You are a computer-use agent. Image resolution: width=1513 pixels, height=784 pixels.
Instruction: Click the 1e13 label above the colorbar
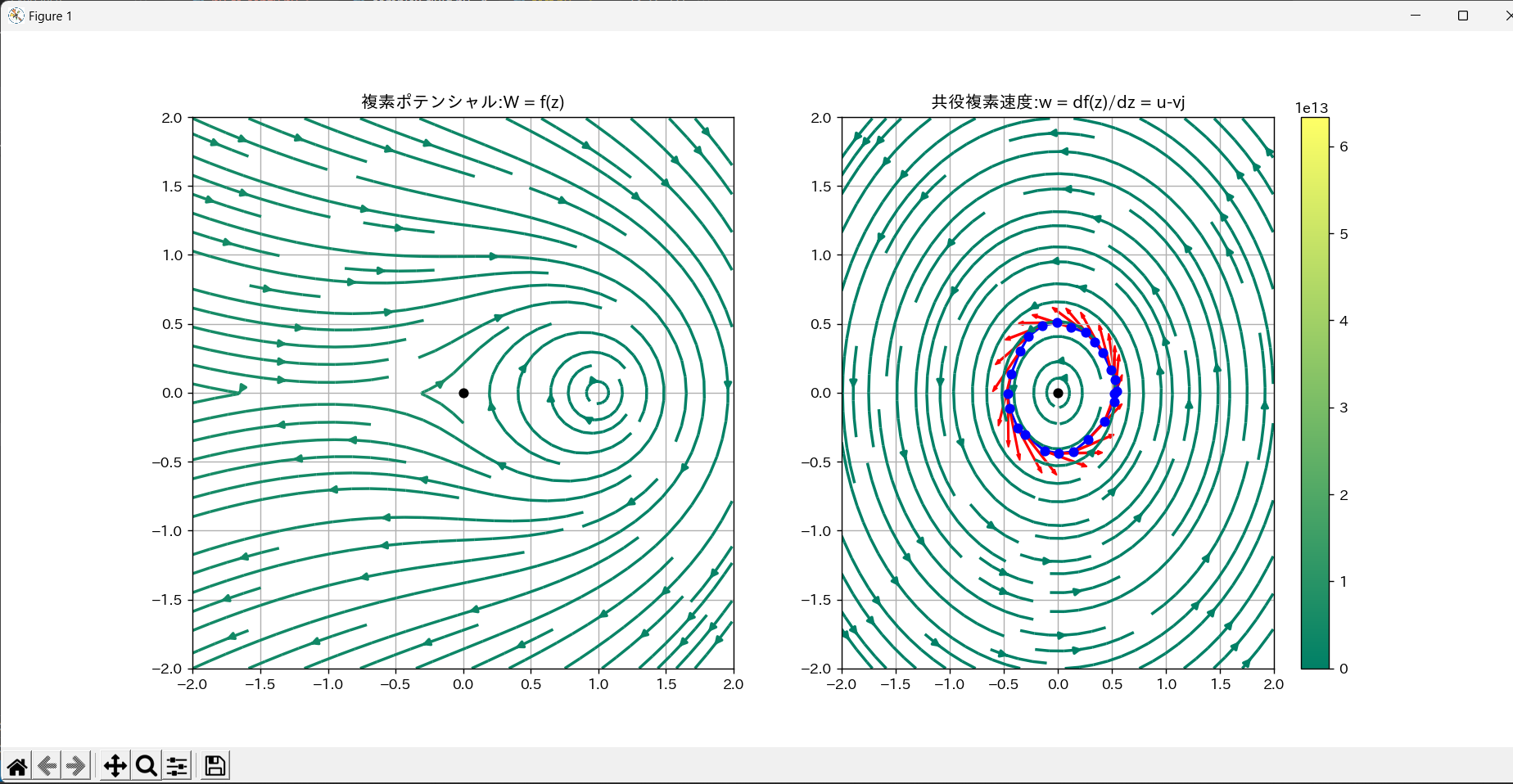1311,106
